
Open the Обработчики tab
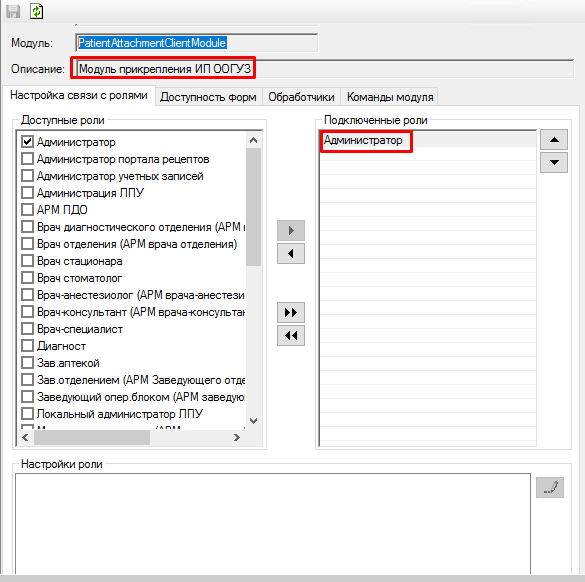point(301,97)
